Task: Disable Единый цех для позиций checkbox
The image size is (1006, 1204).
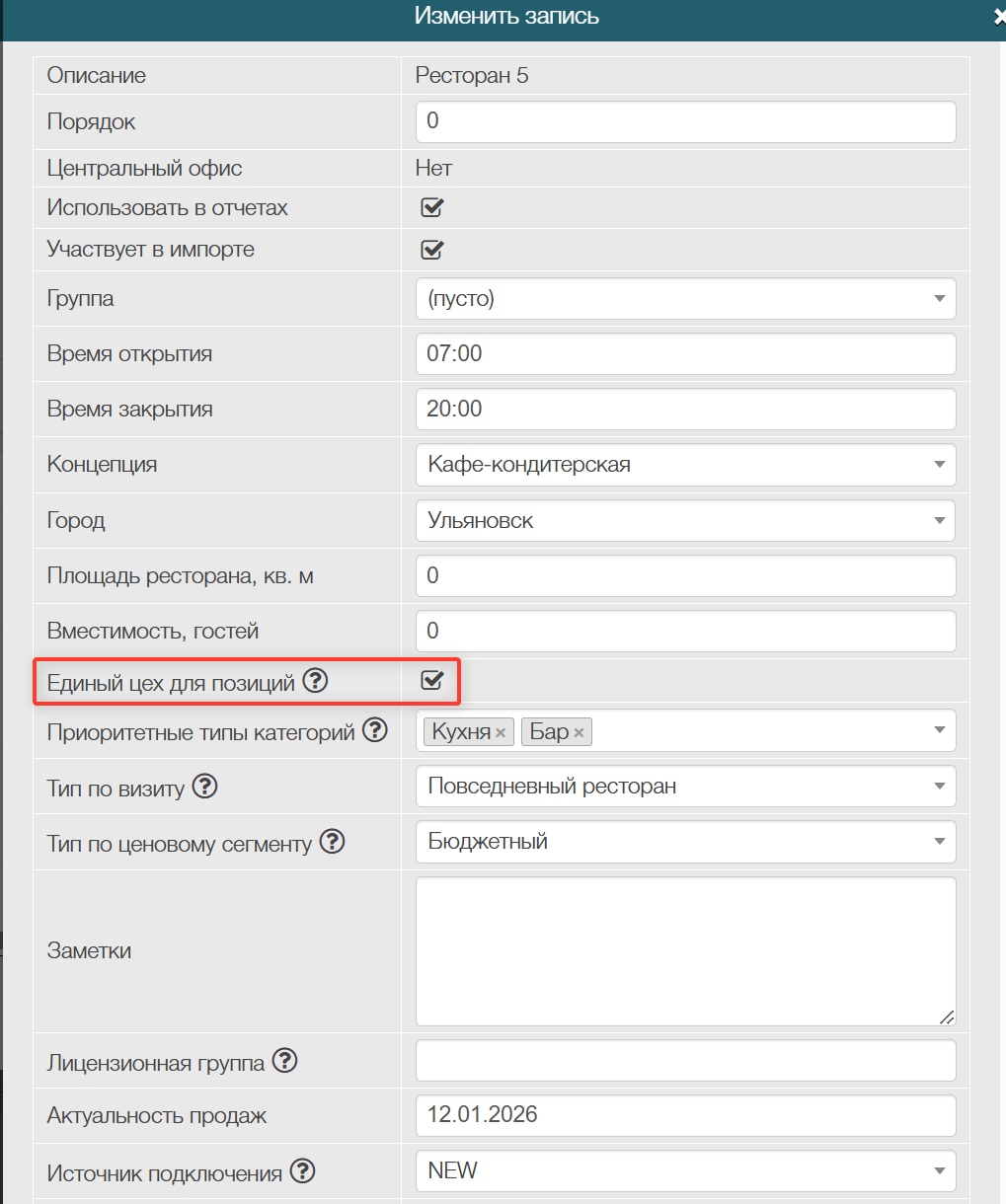Action: 431,680
